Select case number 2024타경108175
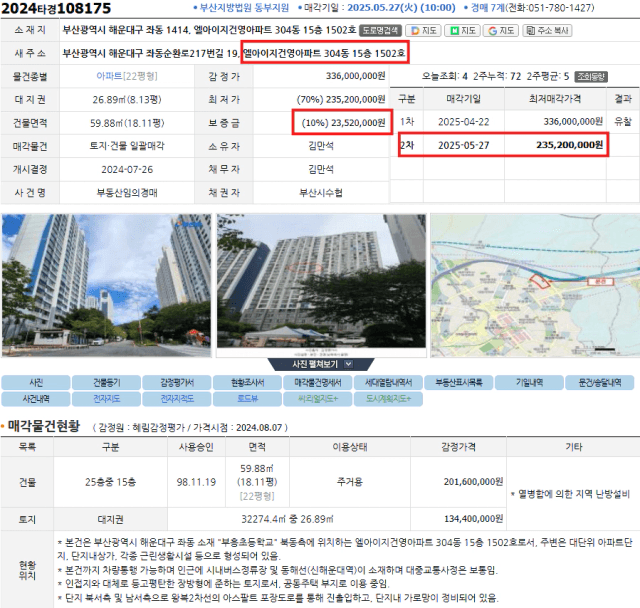640x608 pixels. coord(56,8)
